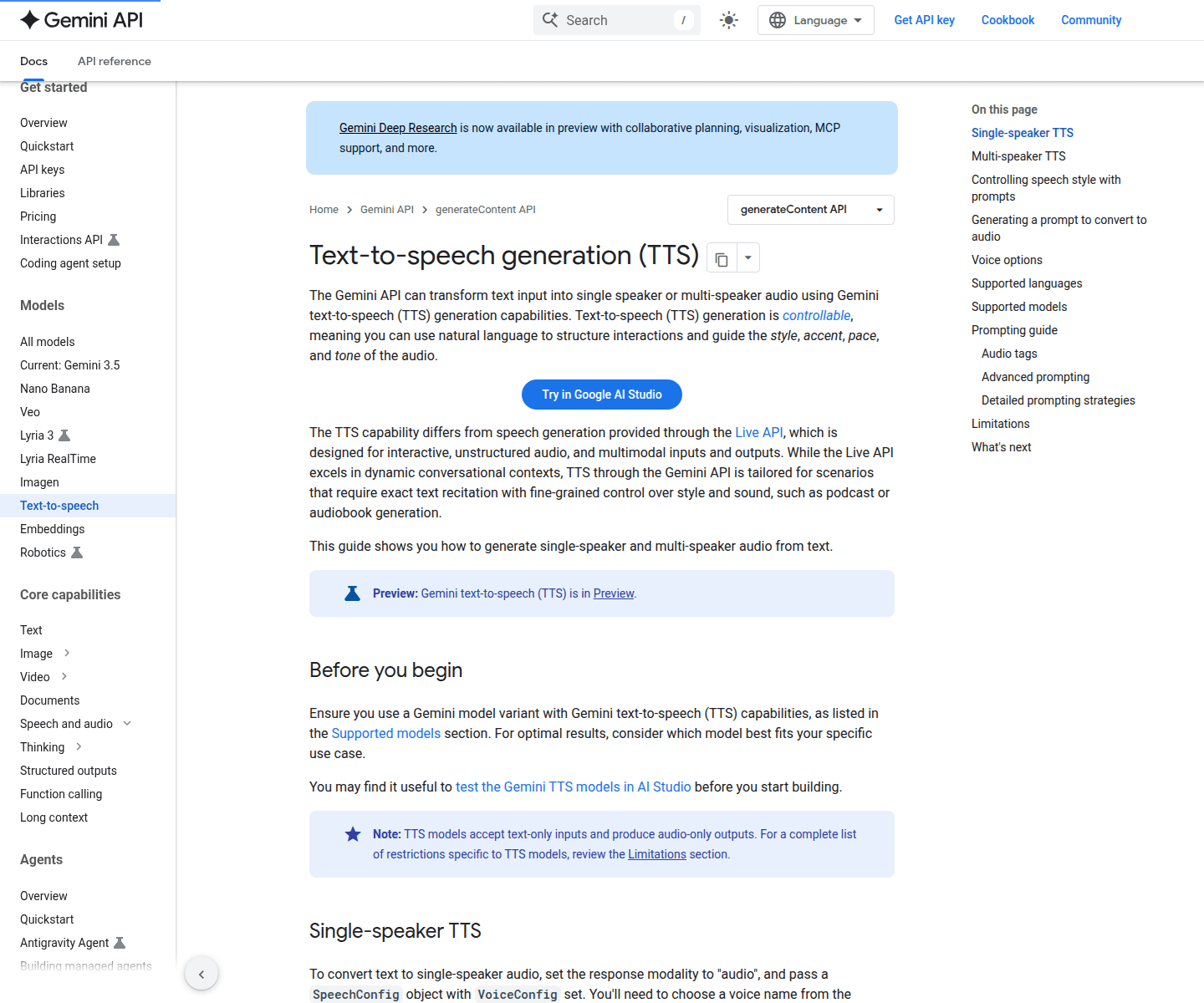
Task: Open Lyria RealTime in the sidebar
Action: pos(58,459)
